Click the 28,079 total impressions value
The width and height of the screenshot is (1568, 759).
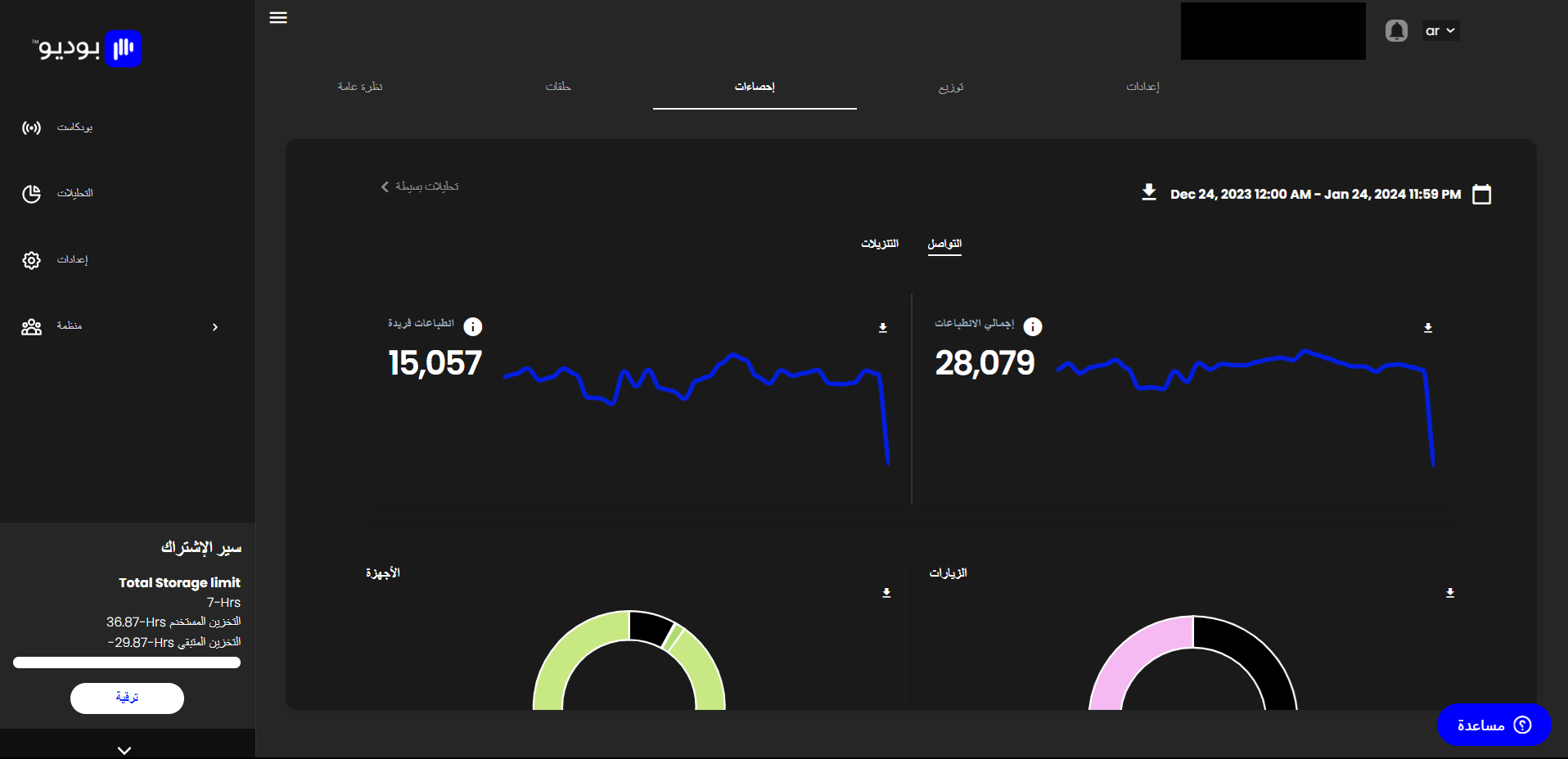coord(985,363)
